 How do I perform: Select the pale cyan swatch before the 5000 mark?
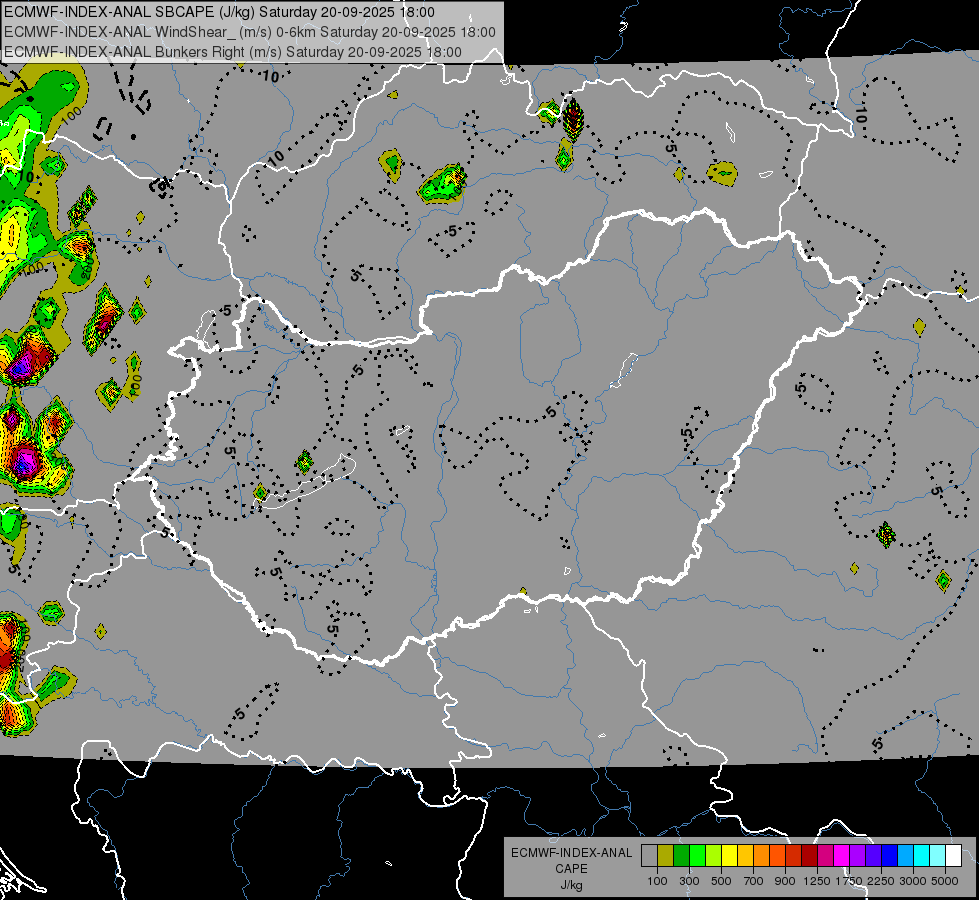(938, 856)
